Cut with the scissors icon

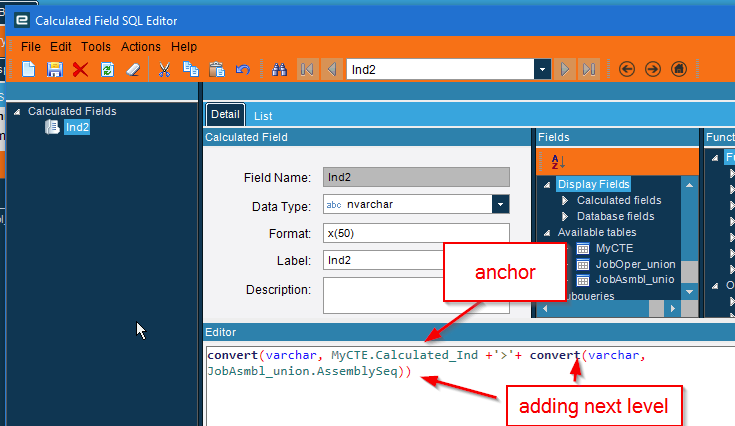(164, 70)
